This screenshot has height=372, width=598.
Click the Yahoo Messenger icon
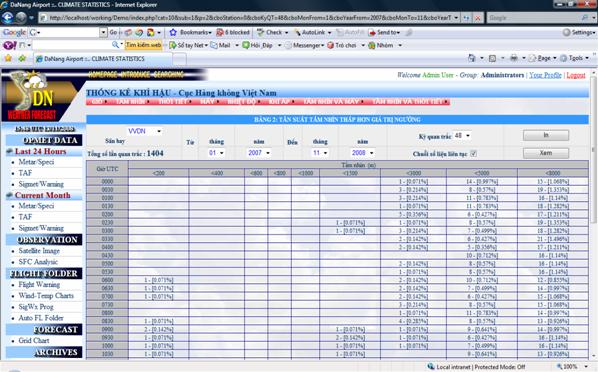(x=288, y=45)
